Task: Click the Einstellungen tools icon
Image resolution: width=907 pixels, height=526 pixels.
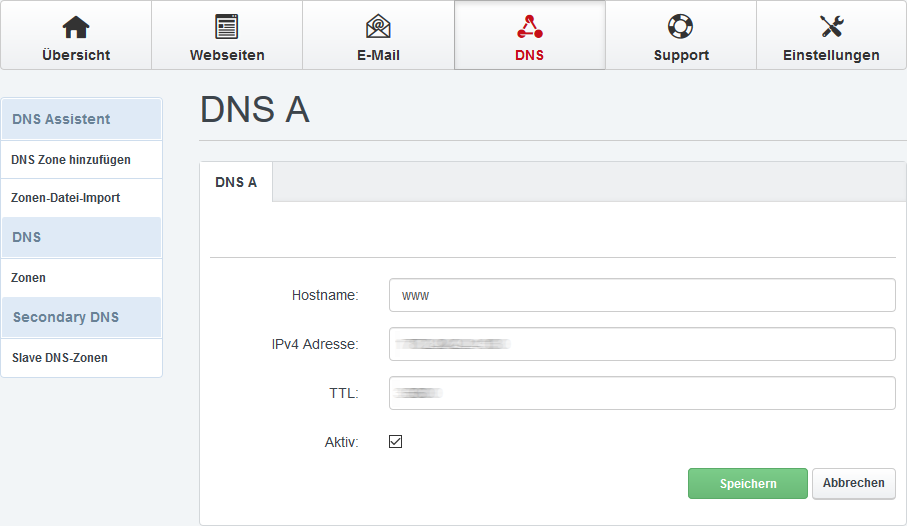Action: (831, 27)
